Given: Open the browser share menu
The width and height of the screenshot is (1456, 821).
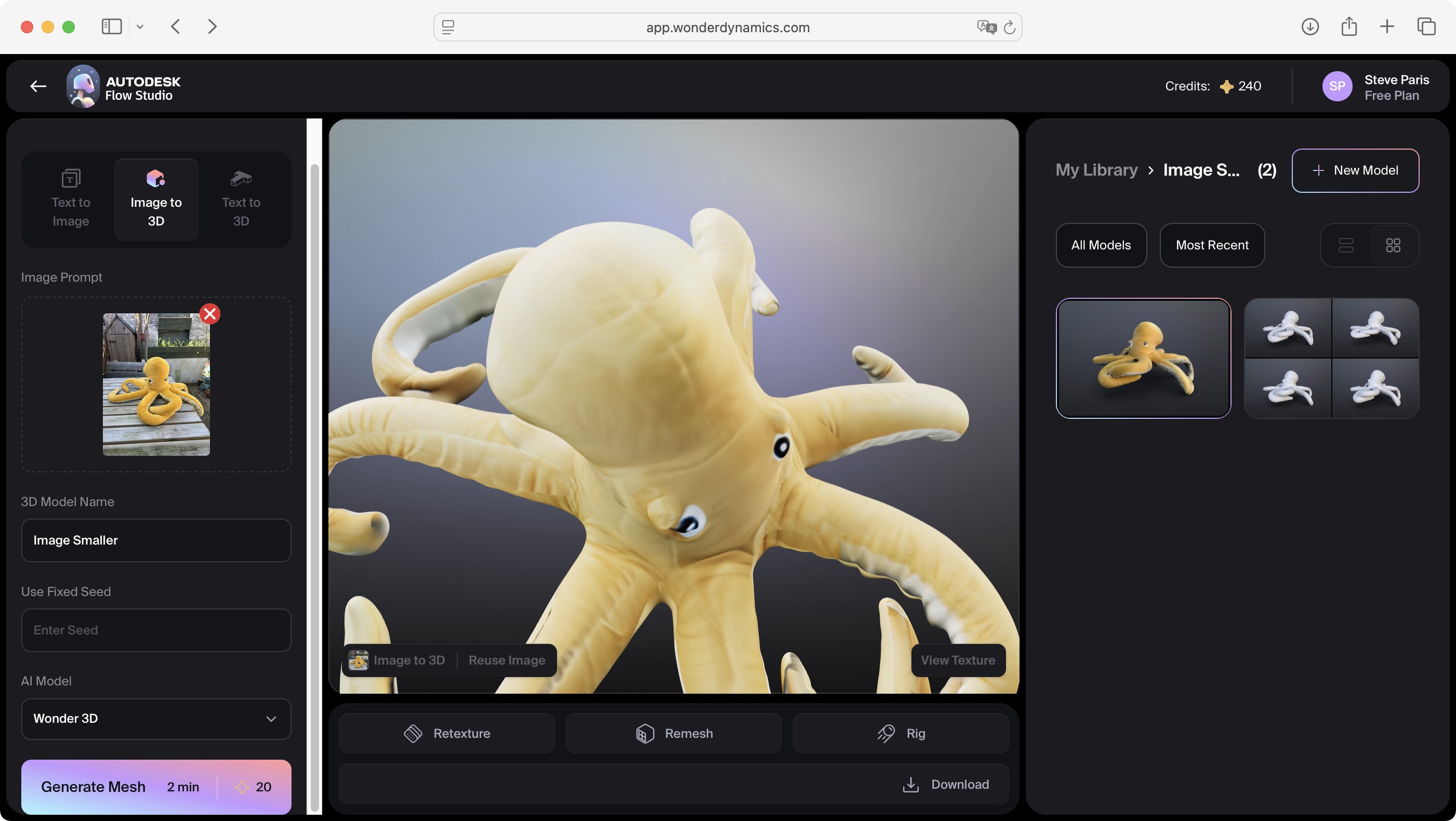Looking at the screenshot, I should pos(1350,27).
